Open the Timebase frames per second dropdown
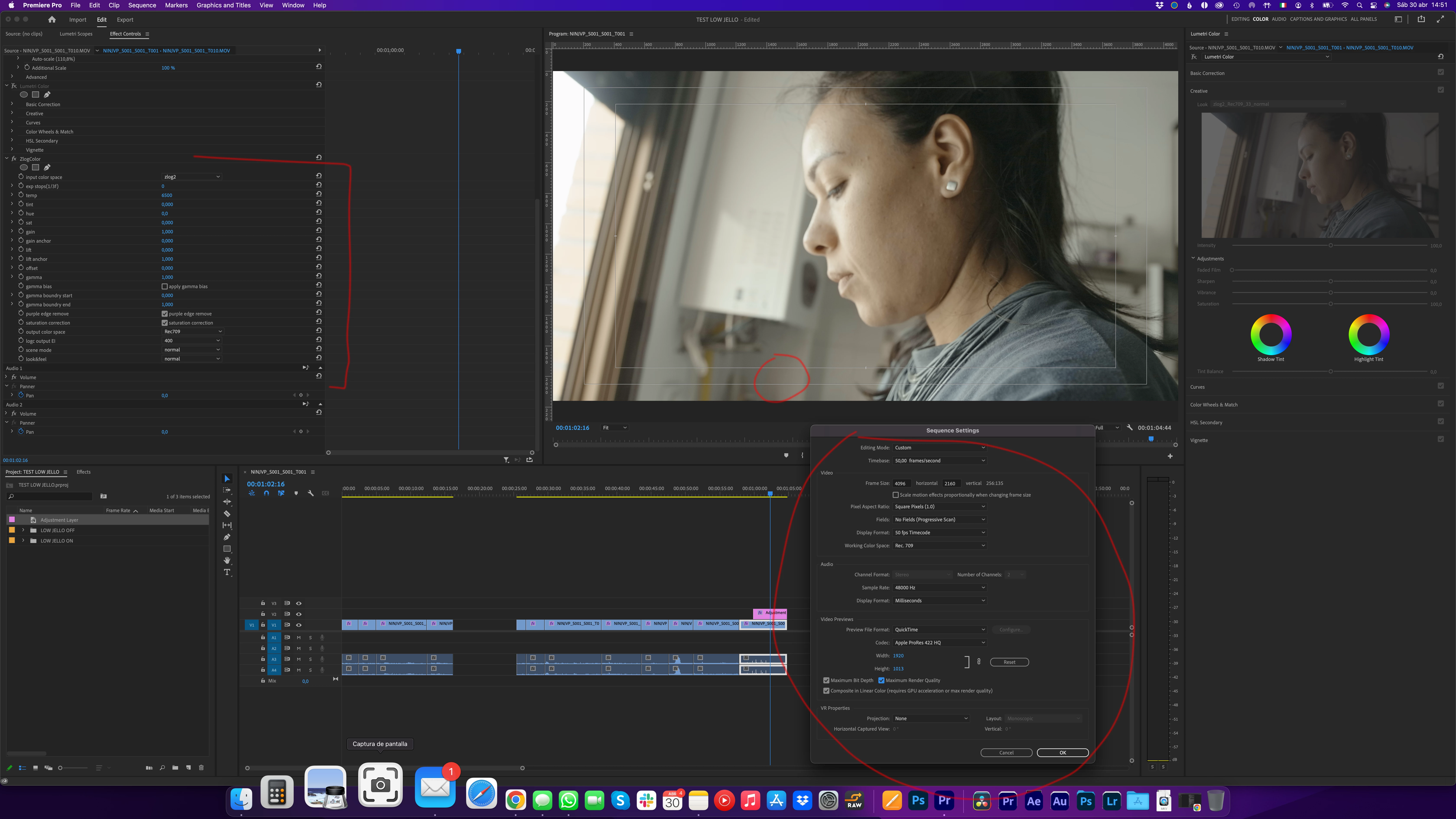Image resolution: width=1456 pixels, height=819 pixels. coord(939,461)
